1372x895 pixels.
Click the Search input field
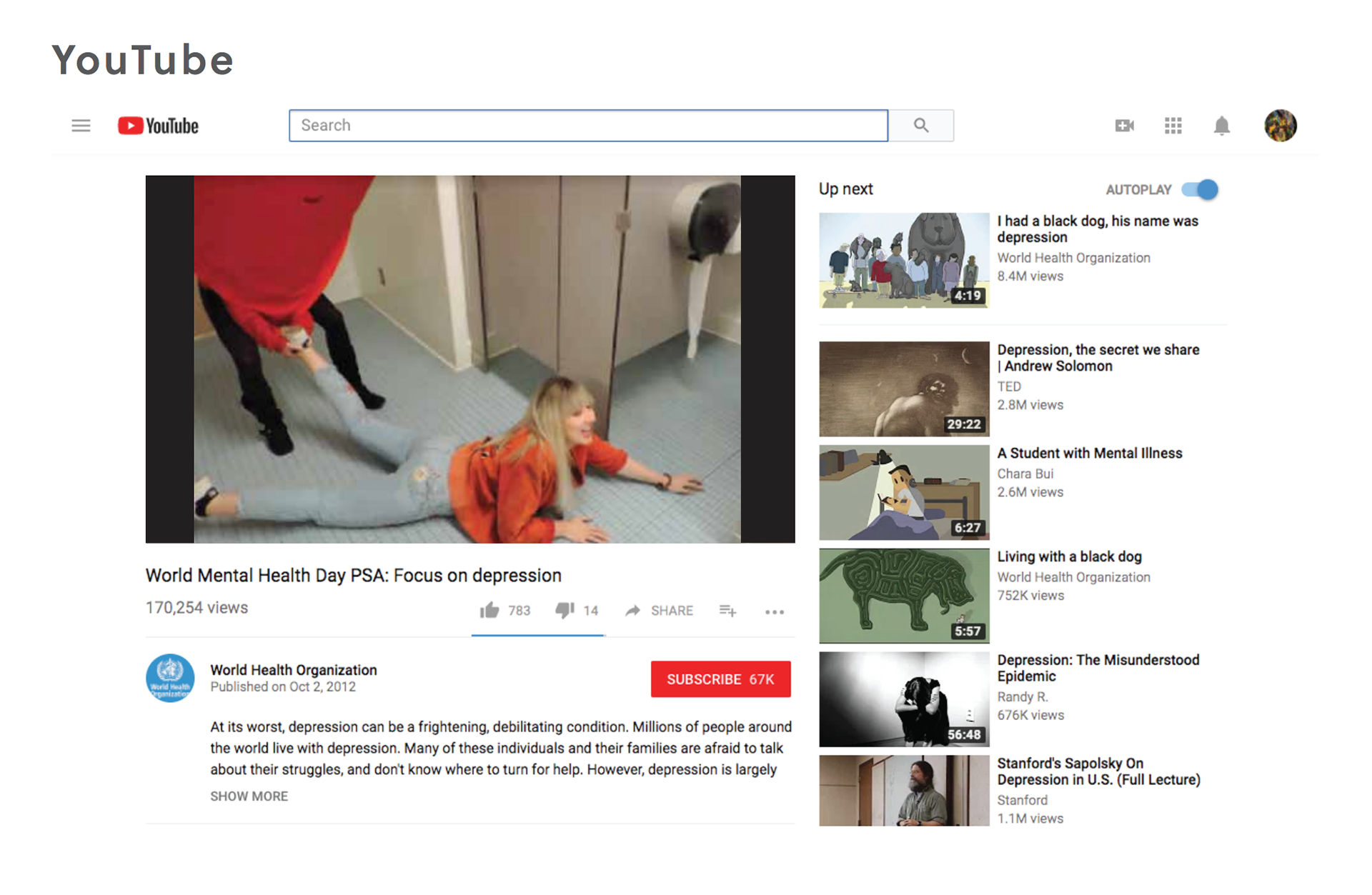(x=588, y=126)
